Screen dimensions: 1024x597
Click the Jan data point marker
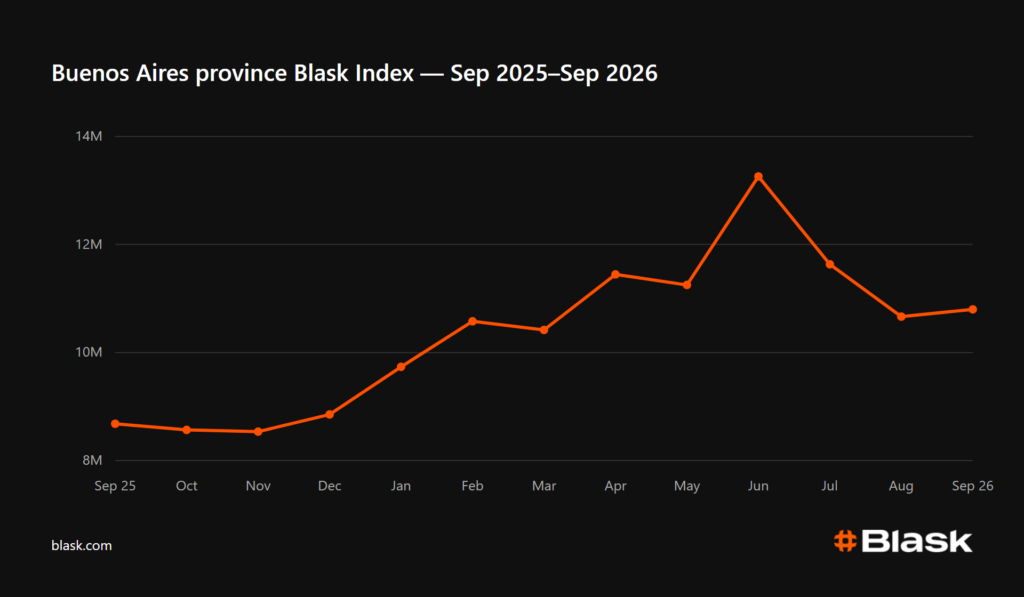[401, 367]
